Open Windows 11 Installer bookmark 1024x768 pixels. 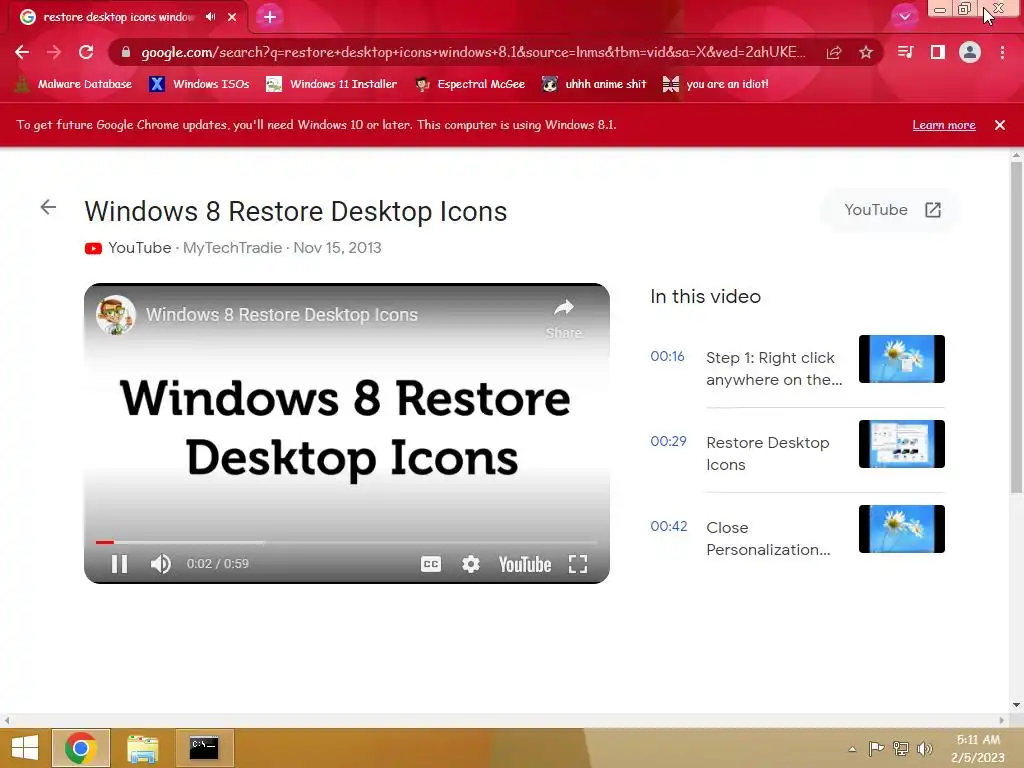pyautogui.click(x=332, y=84)
